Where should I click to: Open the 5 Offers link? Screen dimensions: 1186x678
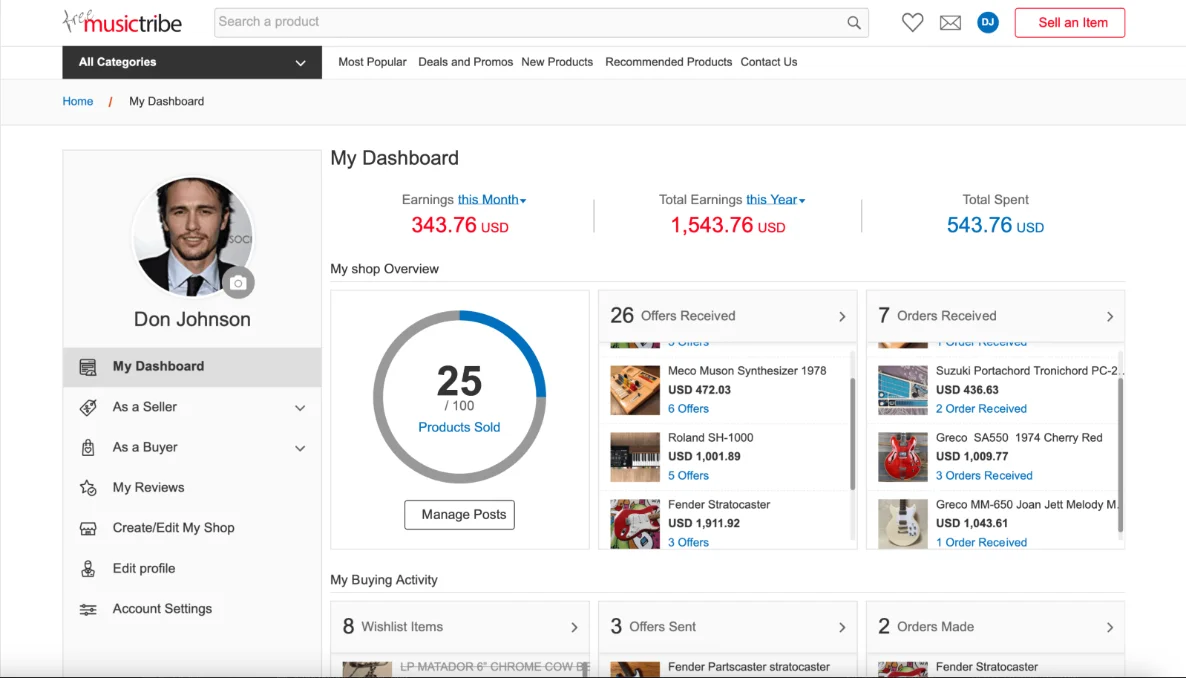(688, 476)
